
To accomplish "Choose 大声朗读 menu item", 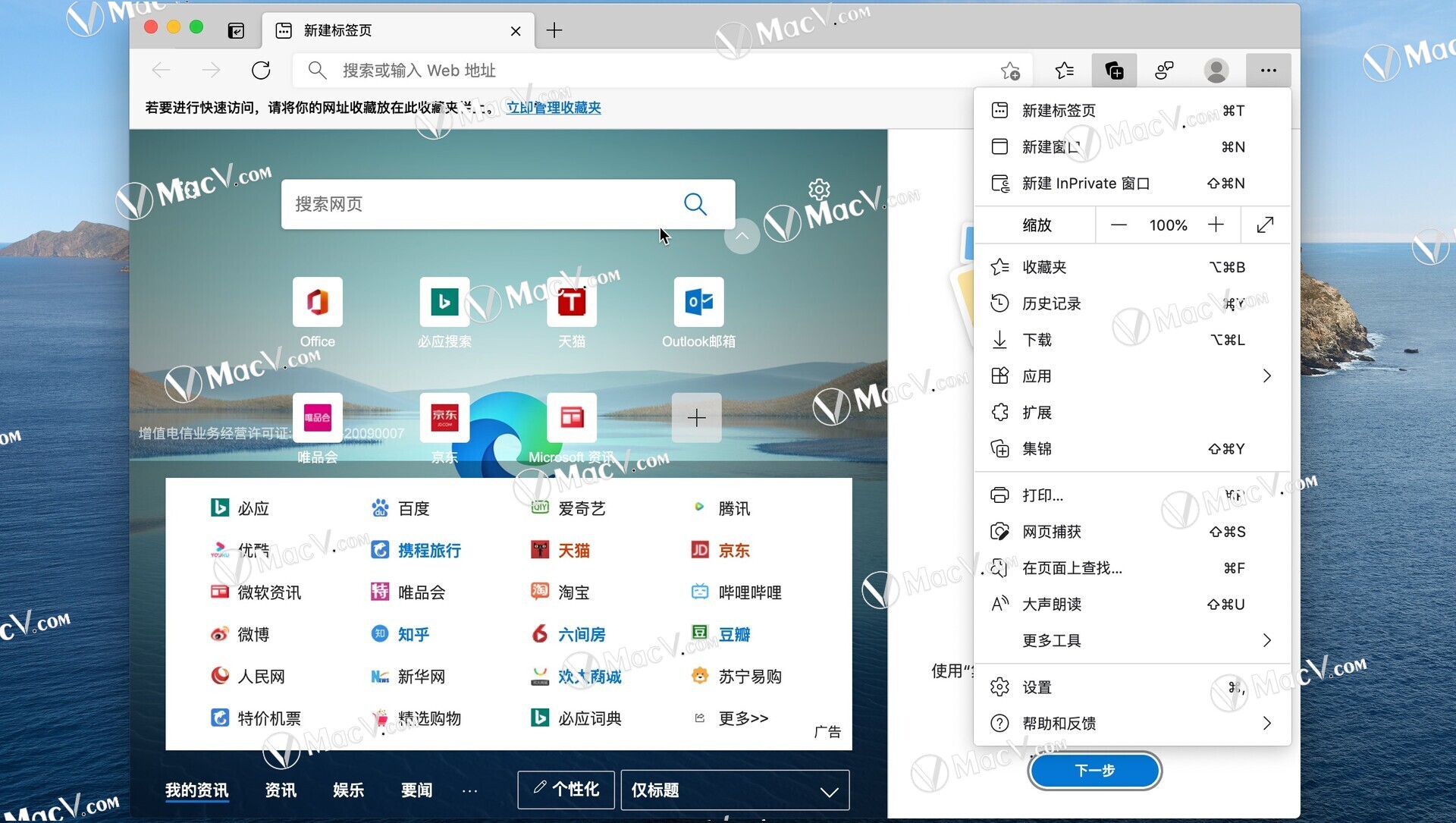I will 1132,605.
